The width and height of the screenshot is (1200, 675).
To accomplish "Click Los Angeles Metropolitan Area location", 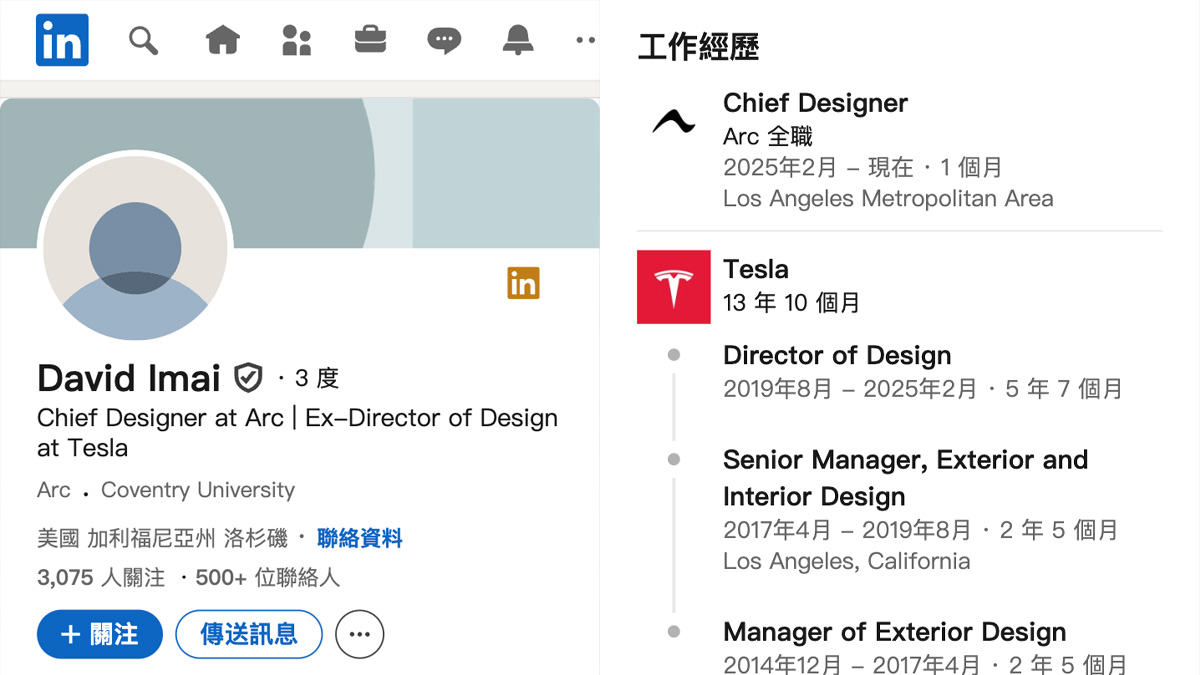I will coord(888,198).
